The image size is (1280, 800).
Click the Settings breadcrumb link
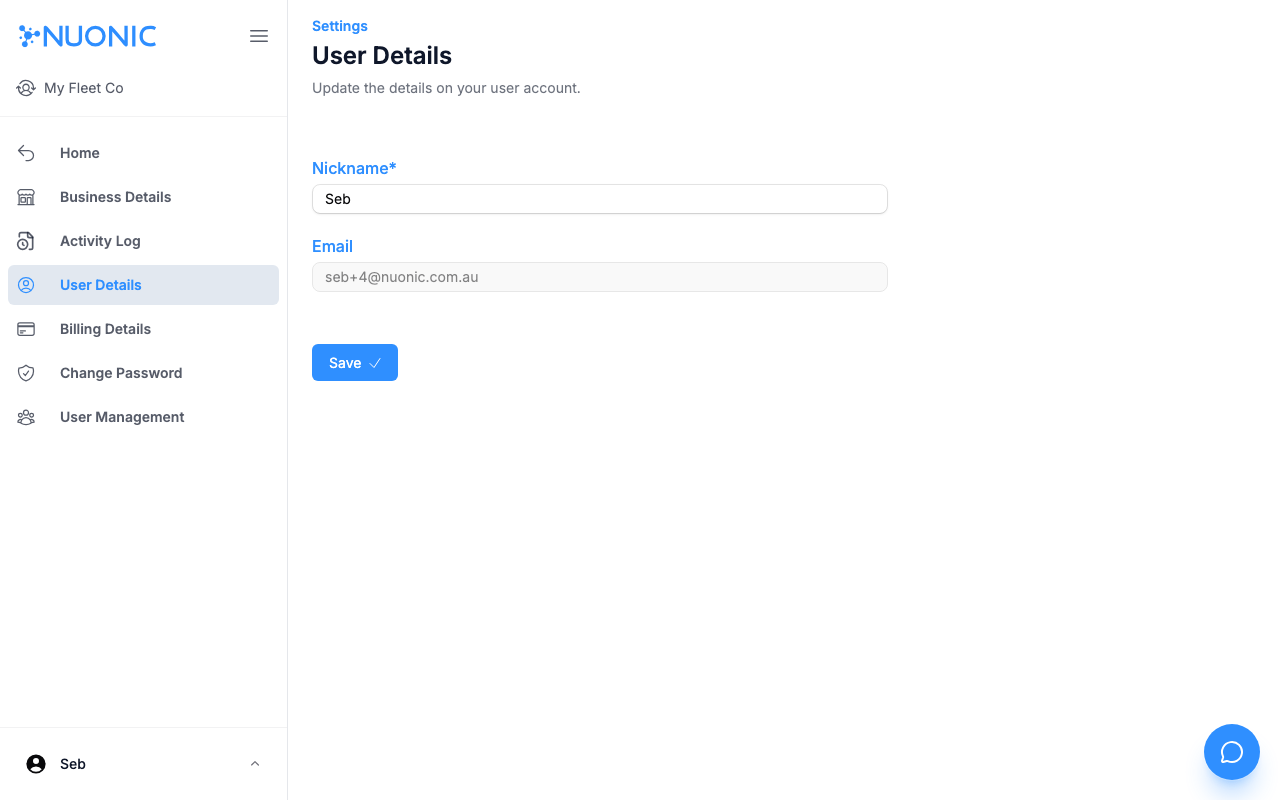click(340, 26)
